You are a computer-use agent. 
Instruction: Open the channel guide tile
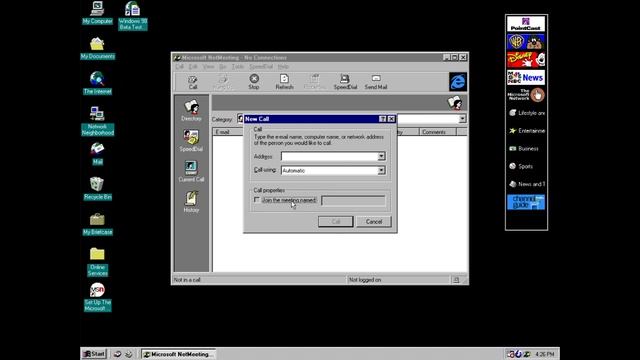tap(526, 202)
